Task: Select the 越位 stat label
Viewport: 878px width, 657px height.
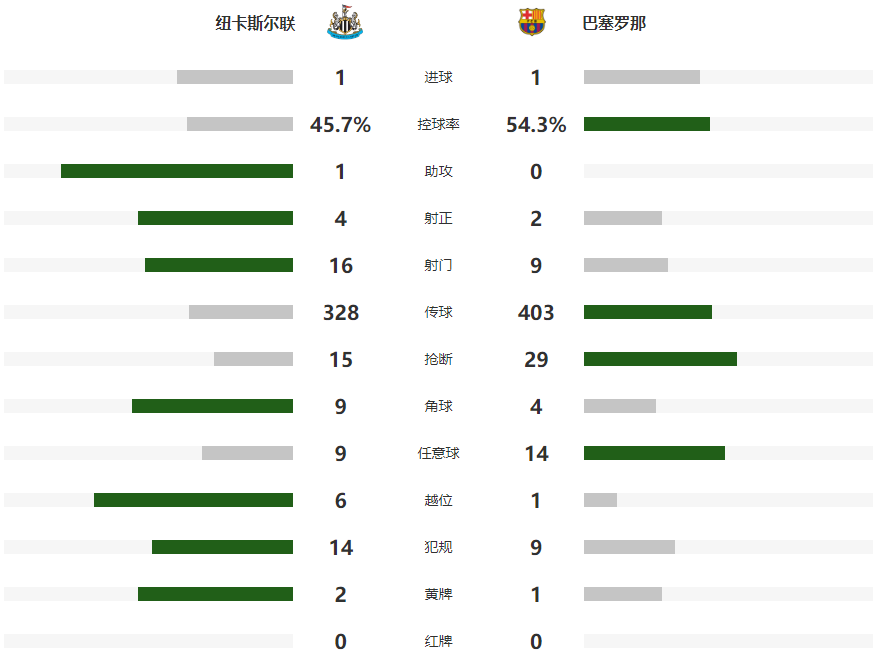Action: click(x=438, y=500)
